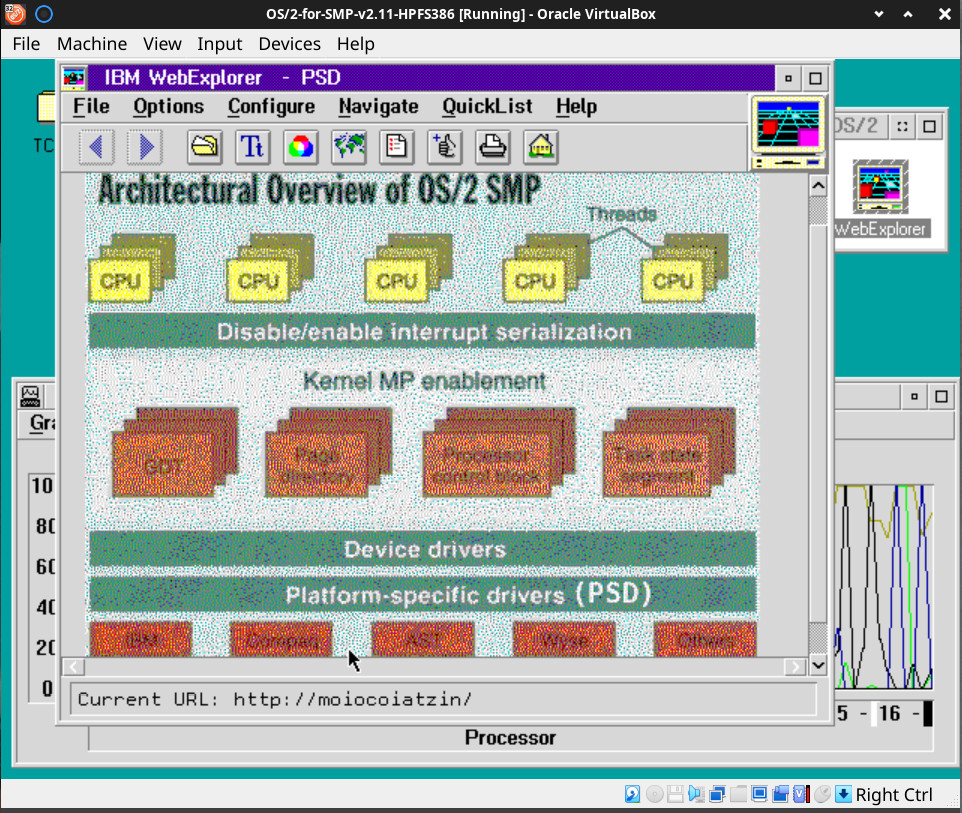Click the VirtualBox hard disk status icon
This screenshot has width=962, height=813.
[x=632, y=794]
